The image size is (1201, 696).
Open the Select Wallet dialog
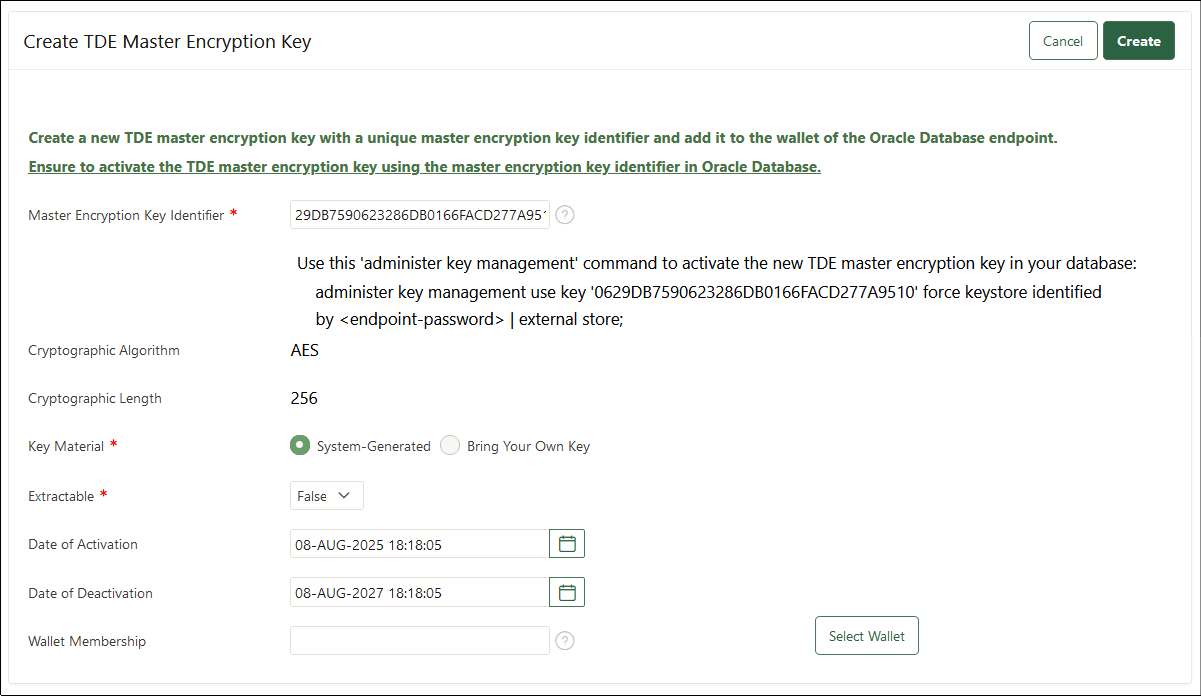(x=866, y=635)
